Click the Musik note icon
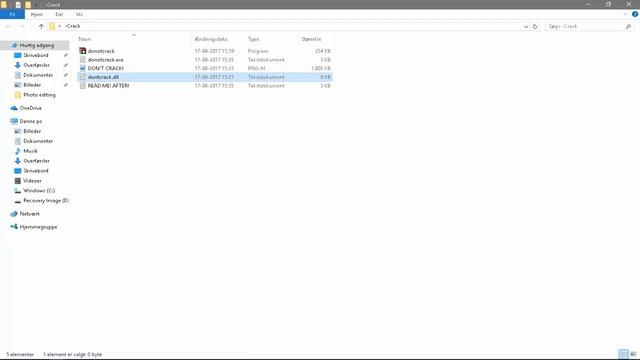 pyautogui.click(x=18, y=151)
